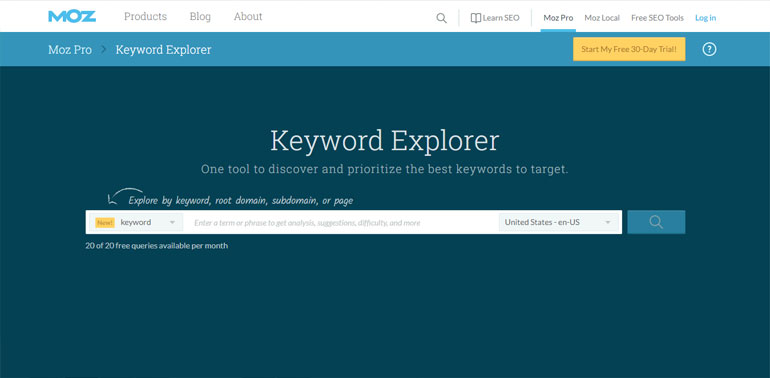Click 'Explore by keyword, root domain' hint text
The width and height of the screenshot is (770, 378).
tap(241, 200)
